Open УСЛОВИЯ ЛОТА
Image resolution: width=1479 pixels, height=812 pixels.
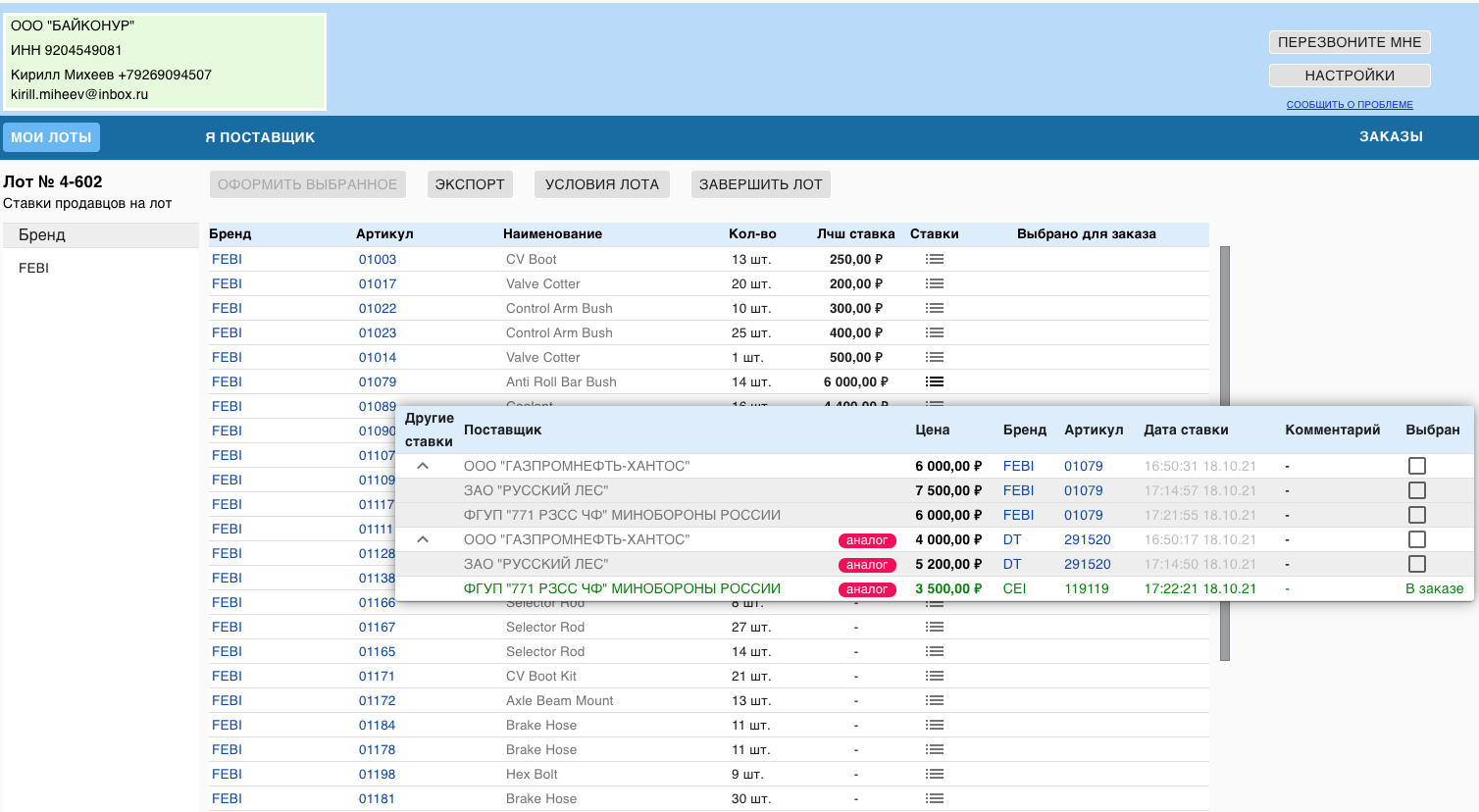coord(602,184)
